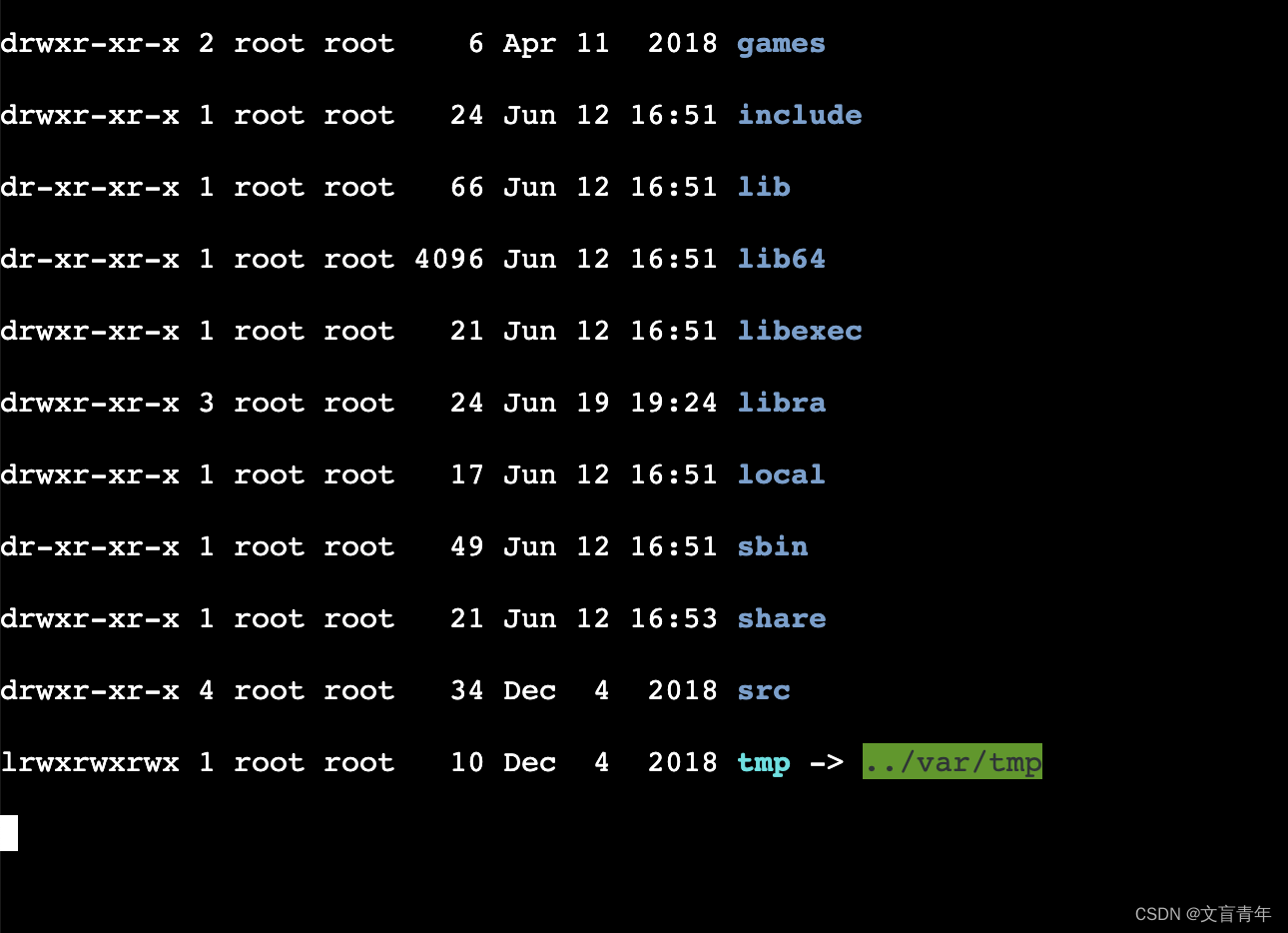Click the 2018 year in tmp row

click(x=683, y=762)
